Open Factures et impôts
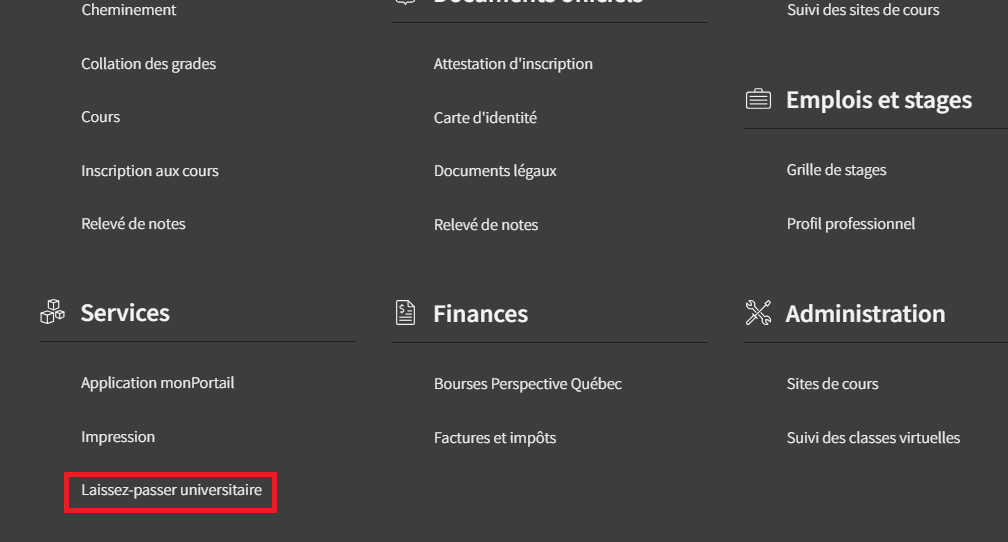1008x542 pixels. (495, 438)
